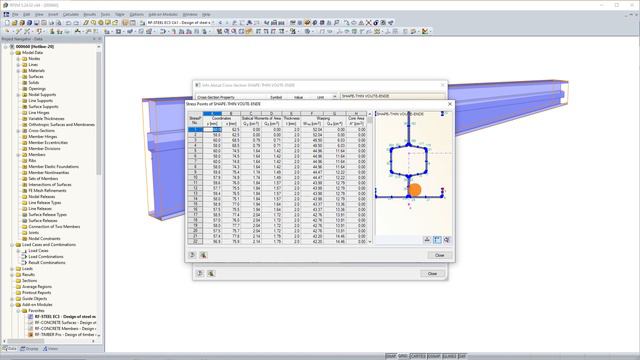Select RF-CONCRETE Surfaces module entry

tap(65, 322)
